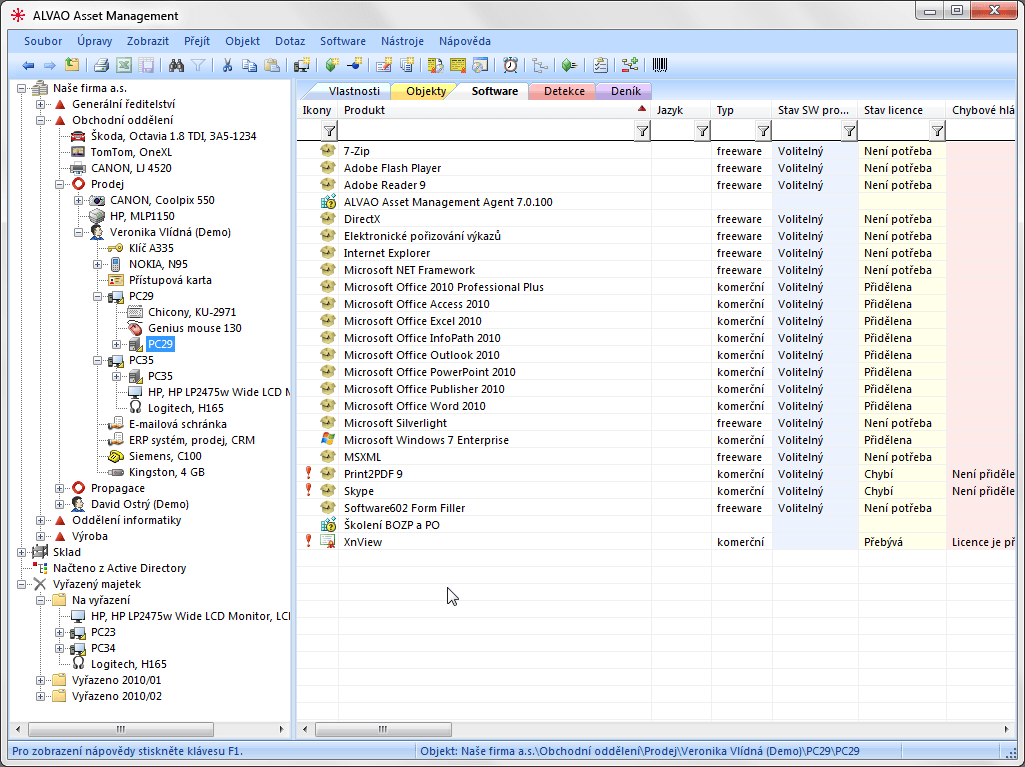
Task: Click the tree panel horizontal scrollbar thumb
Action: [x=121, y=729]
